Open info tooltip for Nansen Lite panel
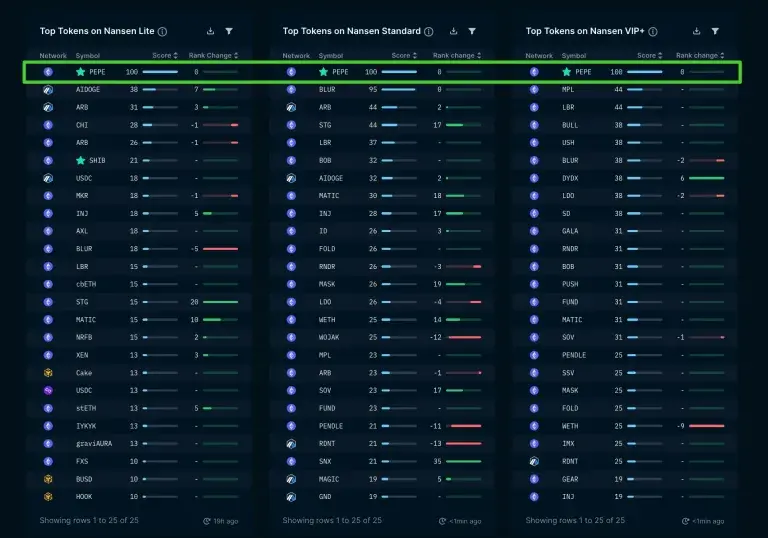 pos(163,32)
